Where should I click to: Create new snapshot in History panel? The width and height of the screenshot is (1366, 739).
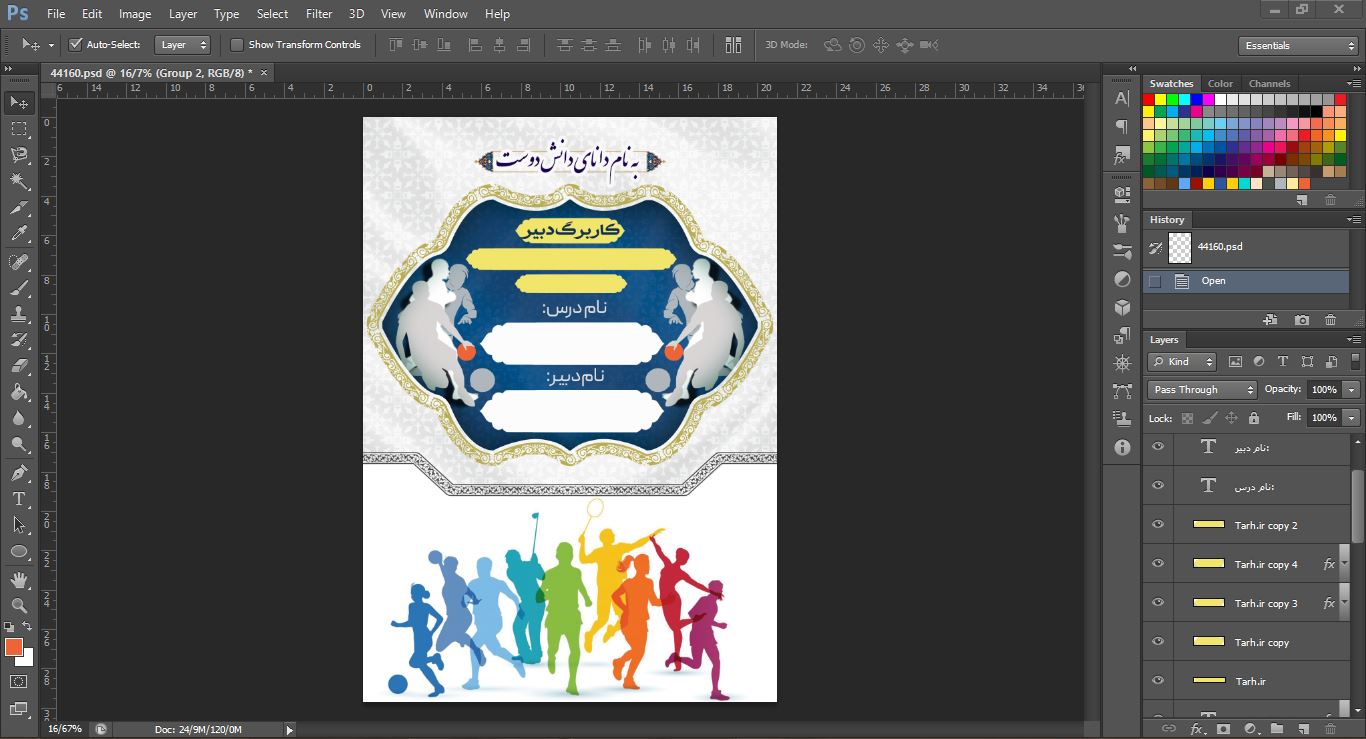pyautogui.click(x=1301, y=320)
